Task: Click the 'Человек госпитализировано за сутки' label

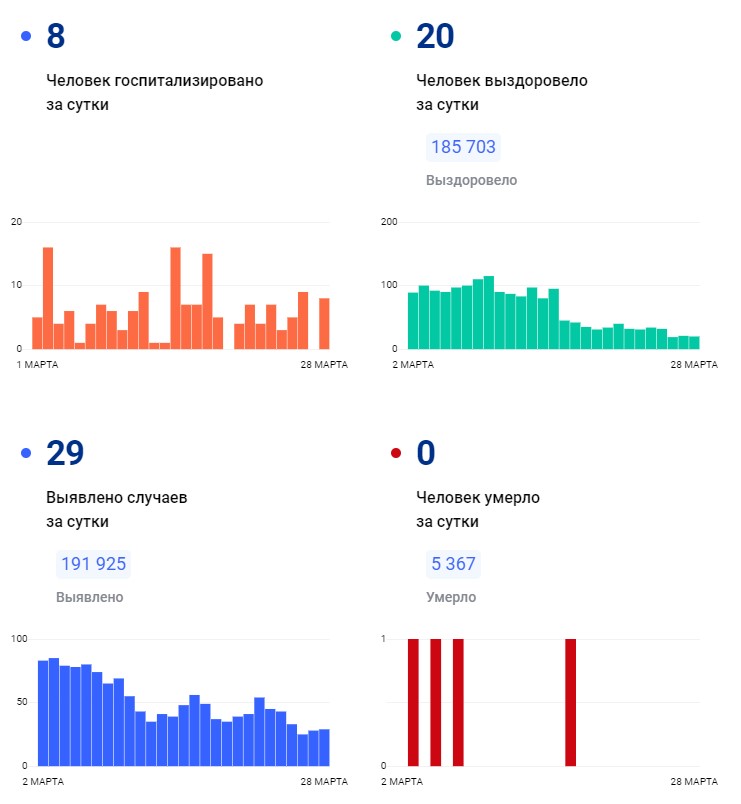Action: (154, 92)
